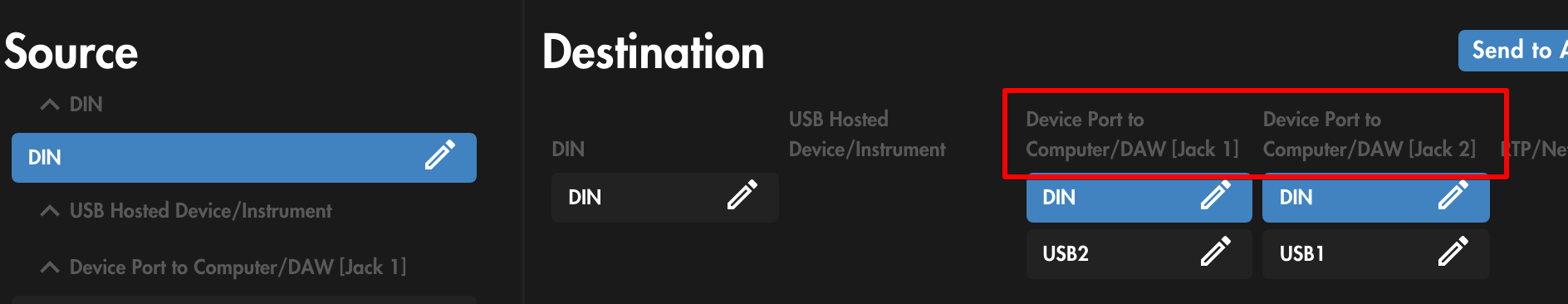Rename DIN under Jack 2 via pencil icon

tap(1453, 194)
